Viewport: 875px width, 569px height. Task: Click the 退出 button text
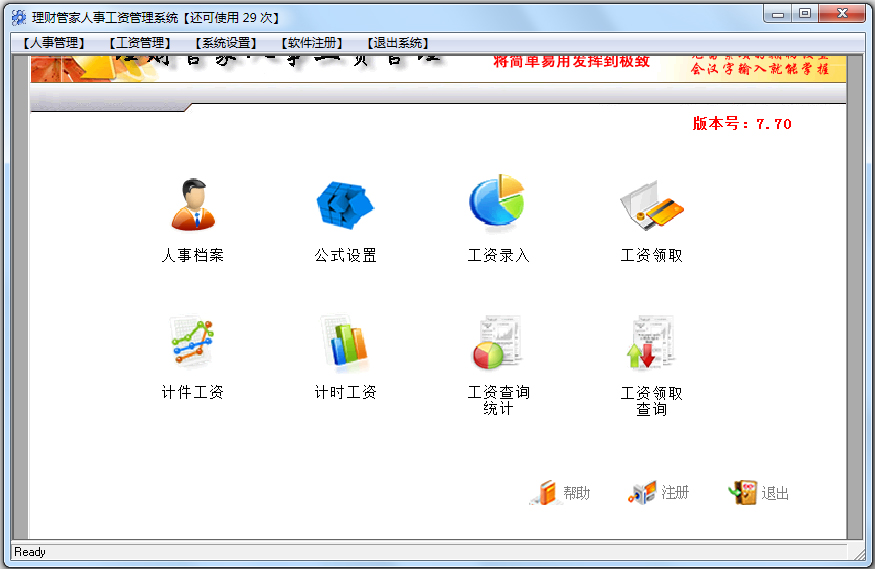(775, 493)
